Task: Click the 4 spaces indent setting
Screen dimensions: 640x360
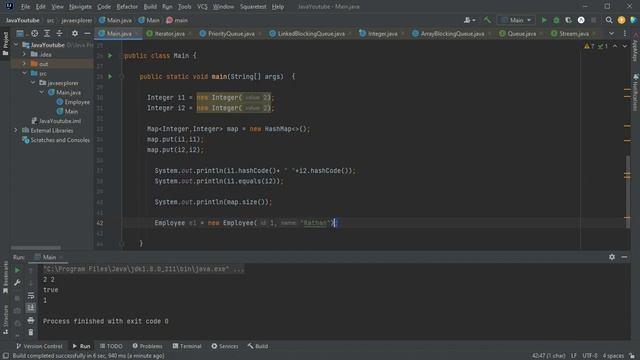Action: click(x=613, y=356)
